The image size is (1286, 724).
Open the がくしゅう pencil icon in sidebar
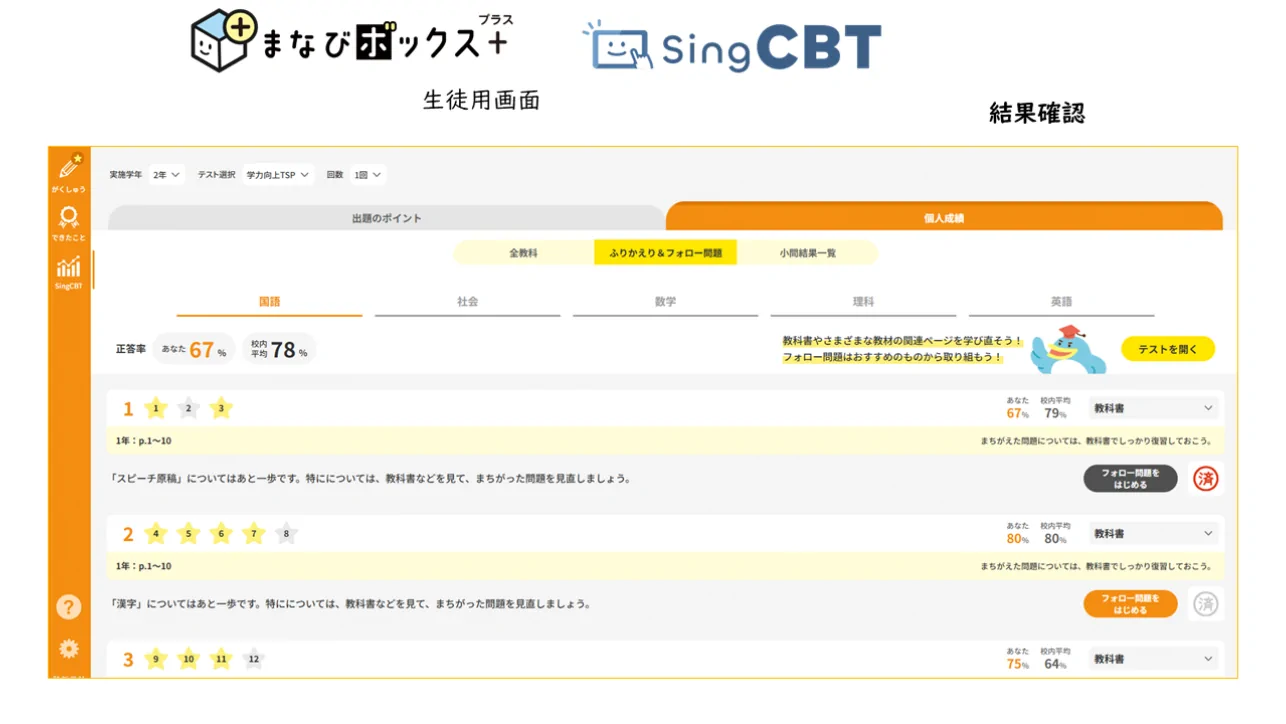click(69, 170)
